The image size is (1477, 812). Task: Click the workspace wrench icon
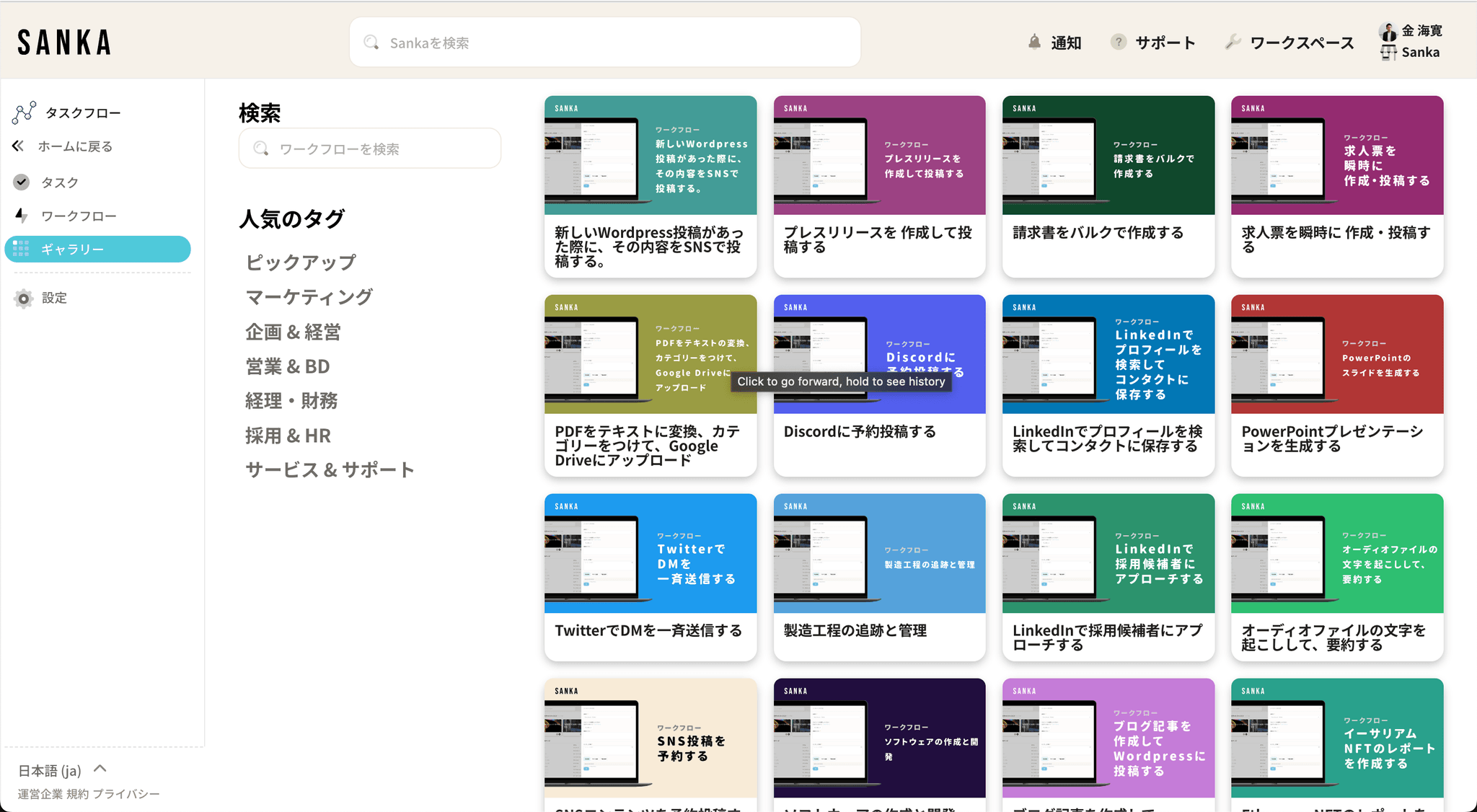pos(1233,42)
